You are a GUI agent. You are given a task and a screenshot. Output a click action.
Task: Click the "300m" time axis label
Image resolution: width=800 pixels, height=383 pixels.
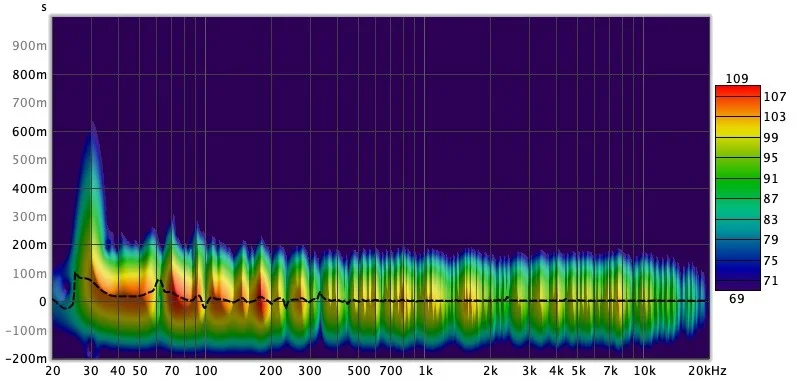[30, 217]
